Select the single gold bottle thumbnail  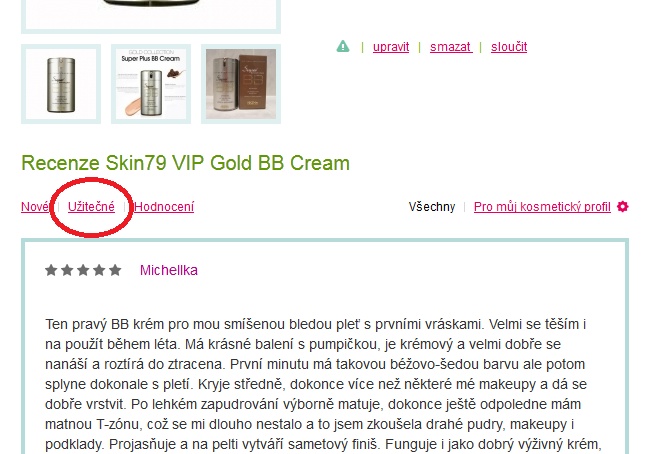61,84
